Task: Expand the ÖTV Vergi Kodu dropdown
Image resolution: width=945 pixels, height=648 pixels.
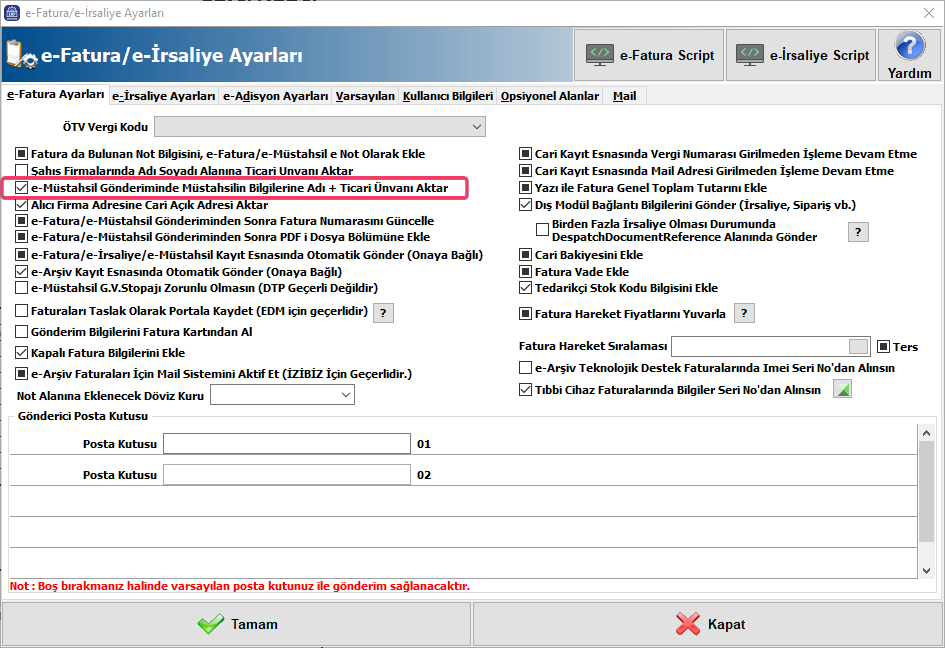Action: [476, 127]
